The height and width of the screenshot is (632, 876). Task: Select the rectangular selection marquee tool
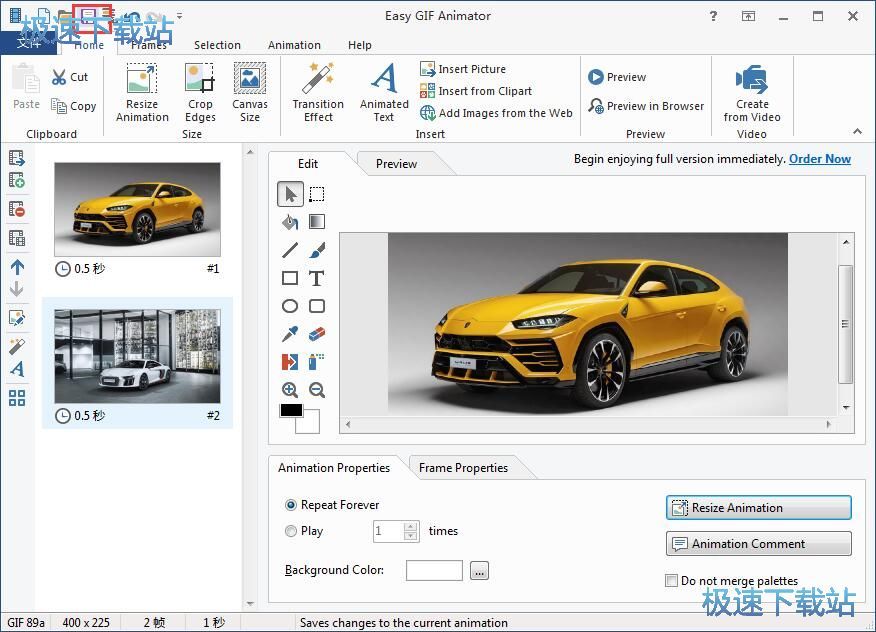[317, 194]
